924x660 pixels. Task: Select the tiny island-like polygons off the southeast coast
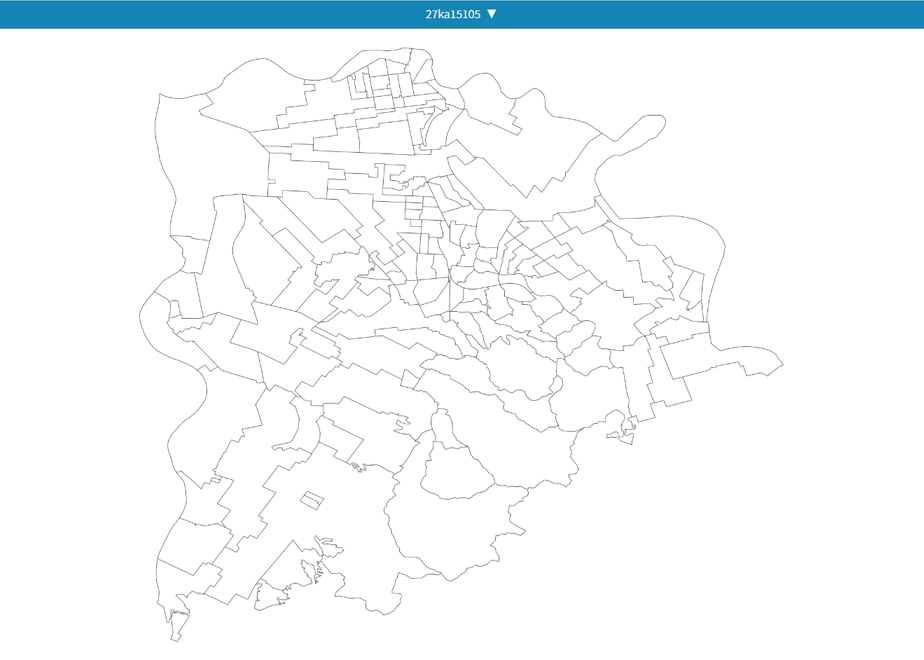(x=622, y=436)
